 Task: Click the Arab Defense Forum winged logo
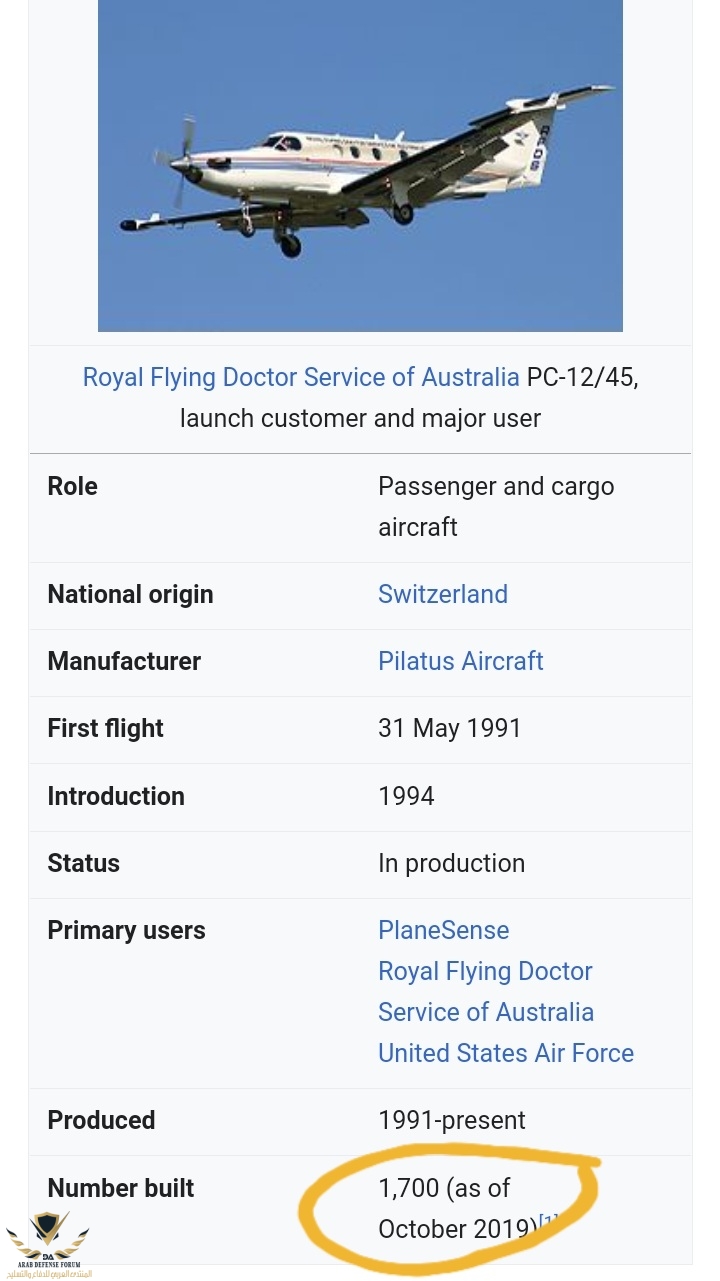point(48,1242)
